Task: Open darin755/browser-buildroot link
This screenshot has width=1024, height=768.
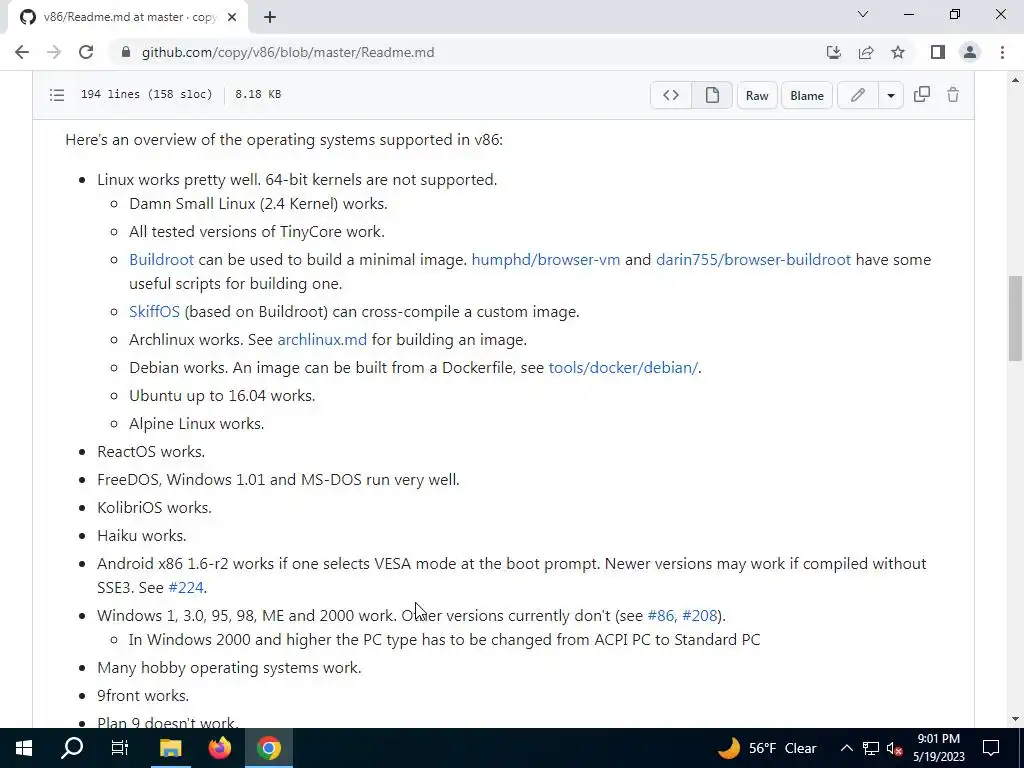Action: [x=754, y=260]
